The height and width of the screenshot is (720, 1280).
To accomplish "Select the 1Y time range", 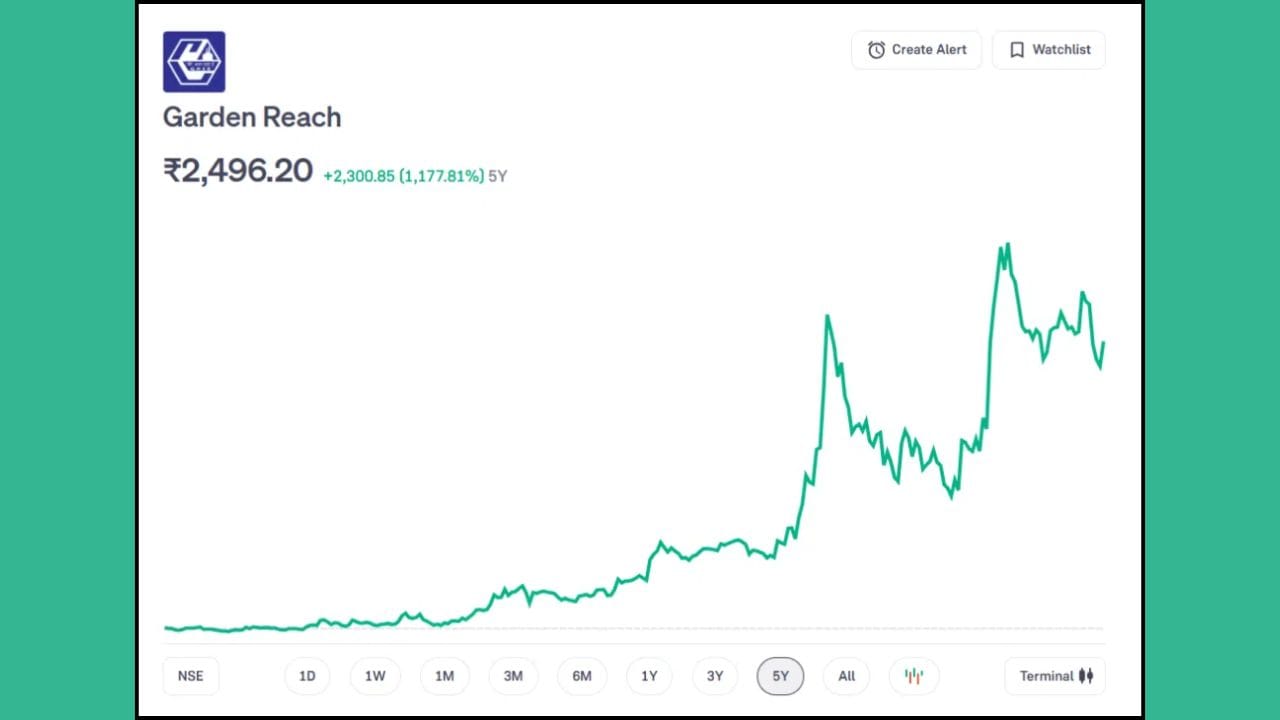I will (649, 676).
